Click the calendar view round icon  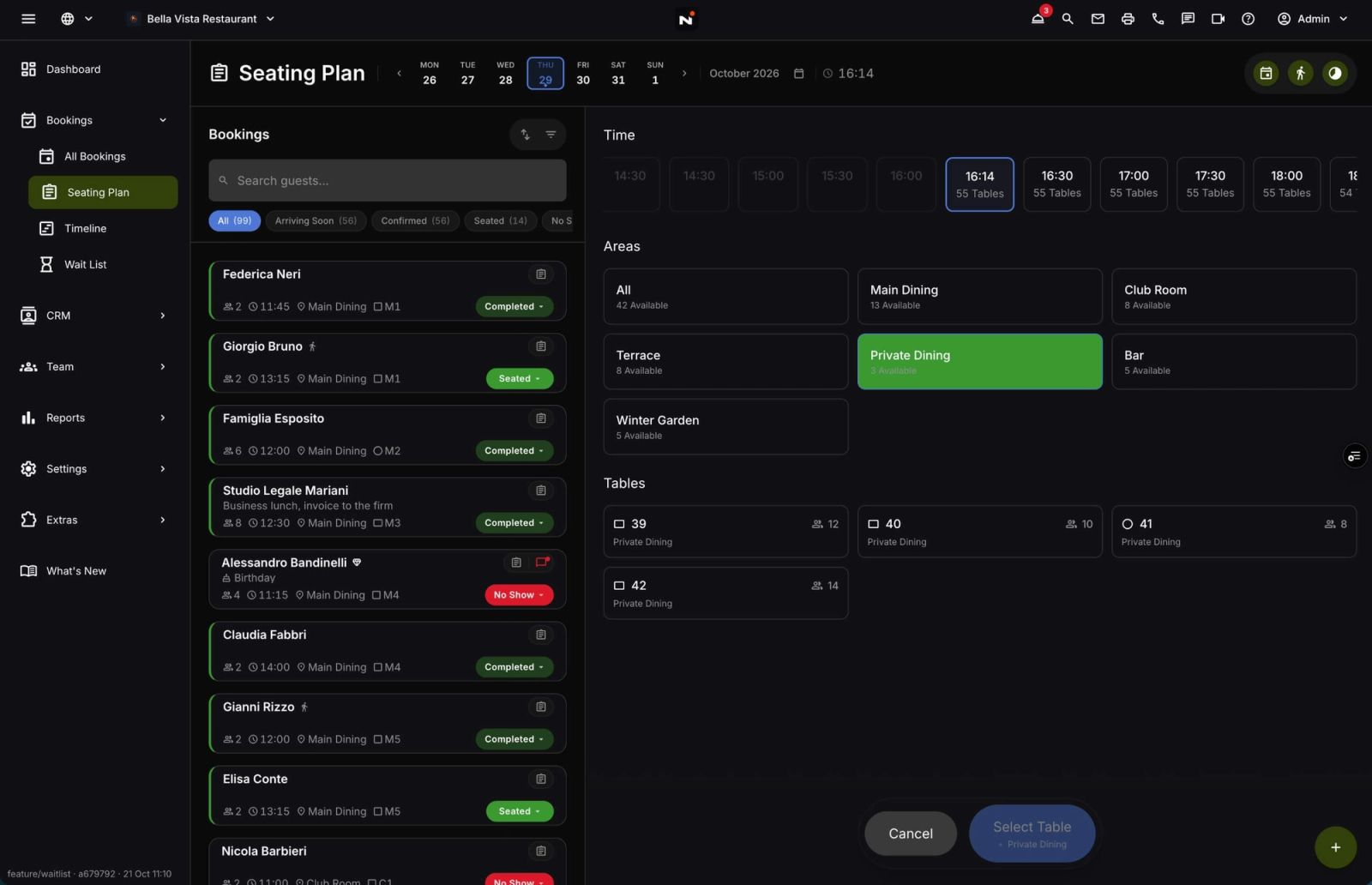(1266, 74)
